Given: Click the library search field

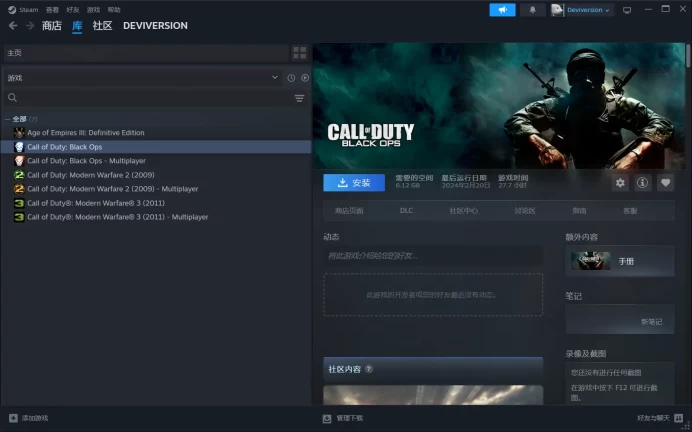Looking at the screenshot, I should [x=148, y=98].
